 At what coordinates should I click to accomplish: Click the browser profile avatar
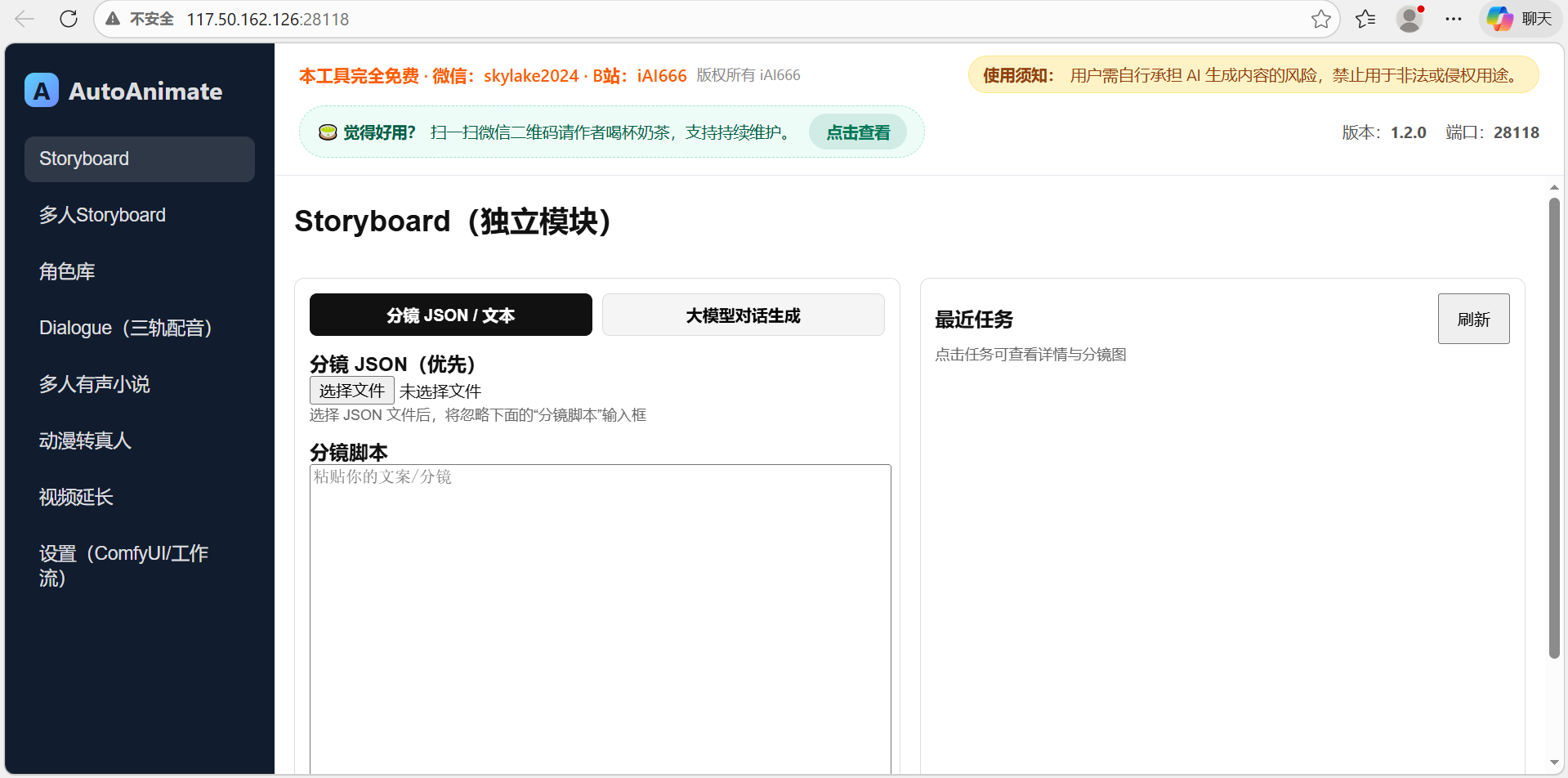(1409, 19)
